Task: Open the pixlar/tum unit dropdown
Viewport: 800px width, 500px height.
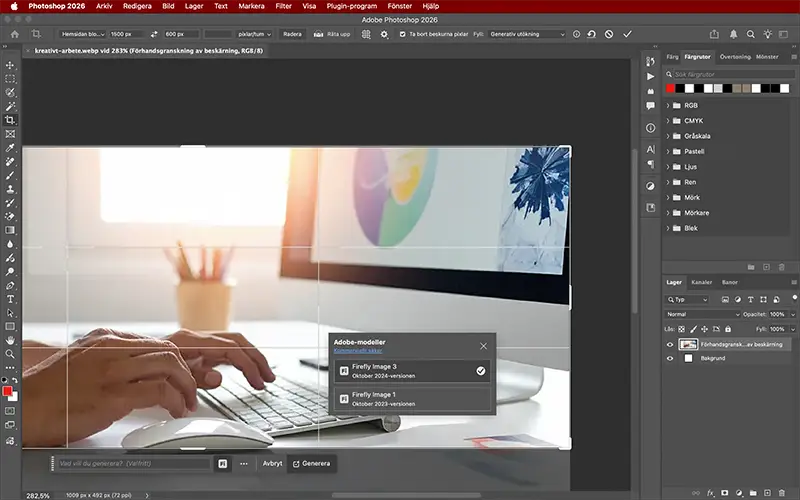Action: click(255, 34)
